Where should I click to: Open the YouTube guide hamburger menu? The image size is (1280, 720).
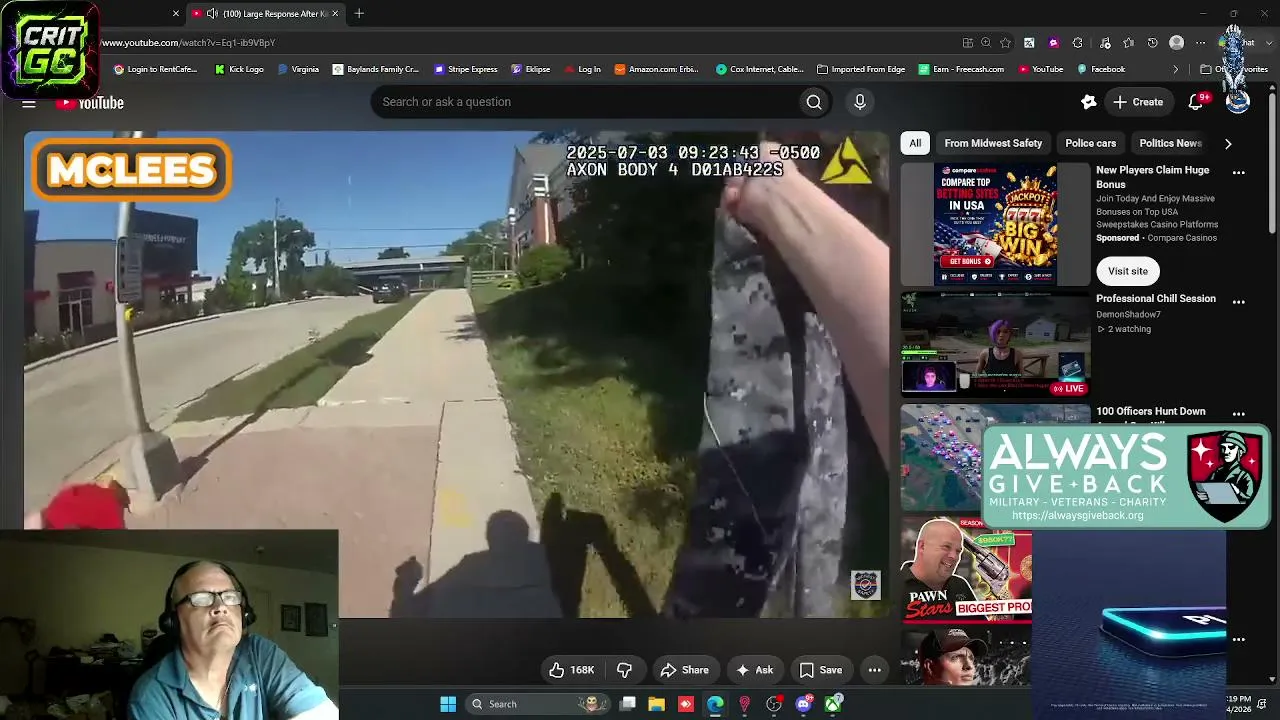[x=29, y=103]
